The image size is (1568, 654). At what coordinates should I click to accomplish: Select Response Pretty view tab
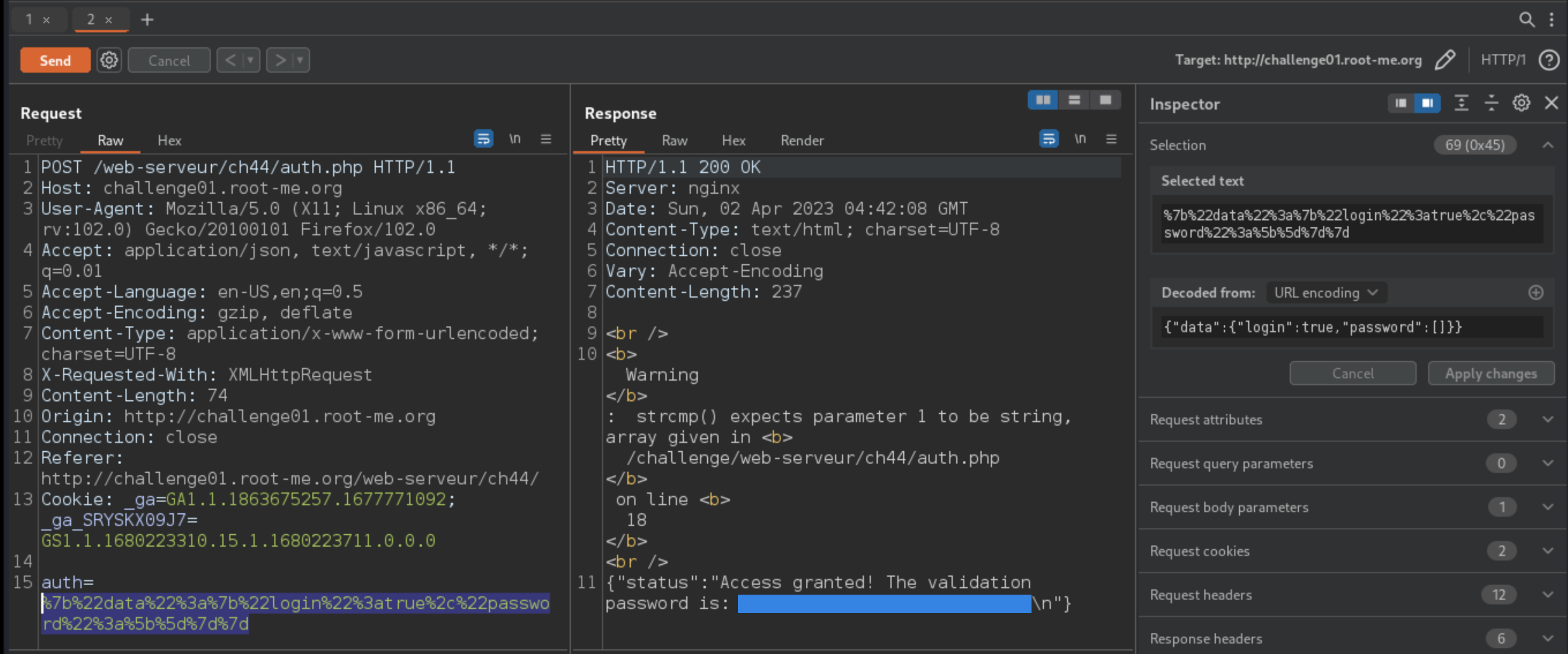[x=608, y=141]
